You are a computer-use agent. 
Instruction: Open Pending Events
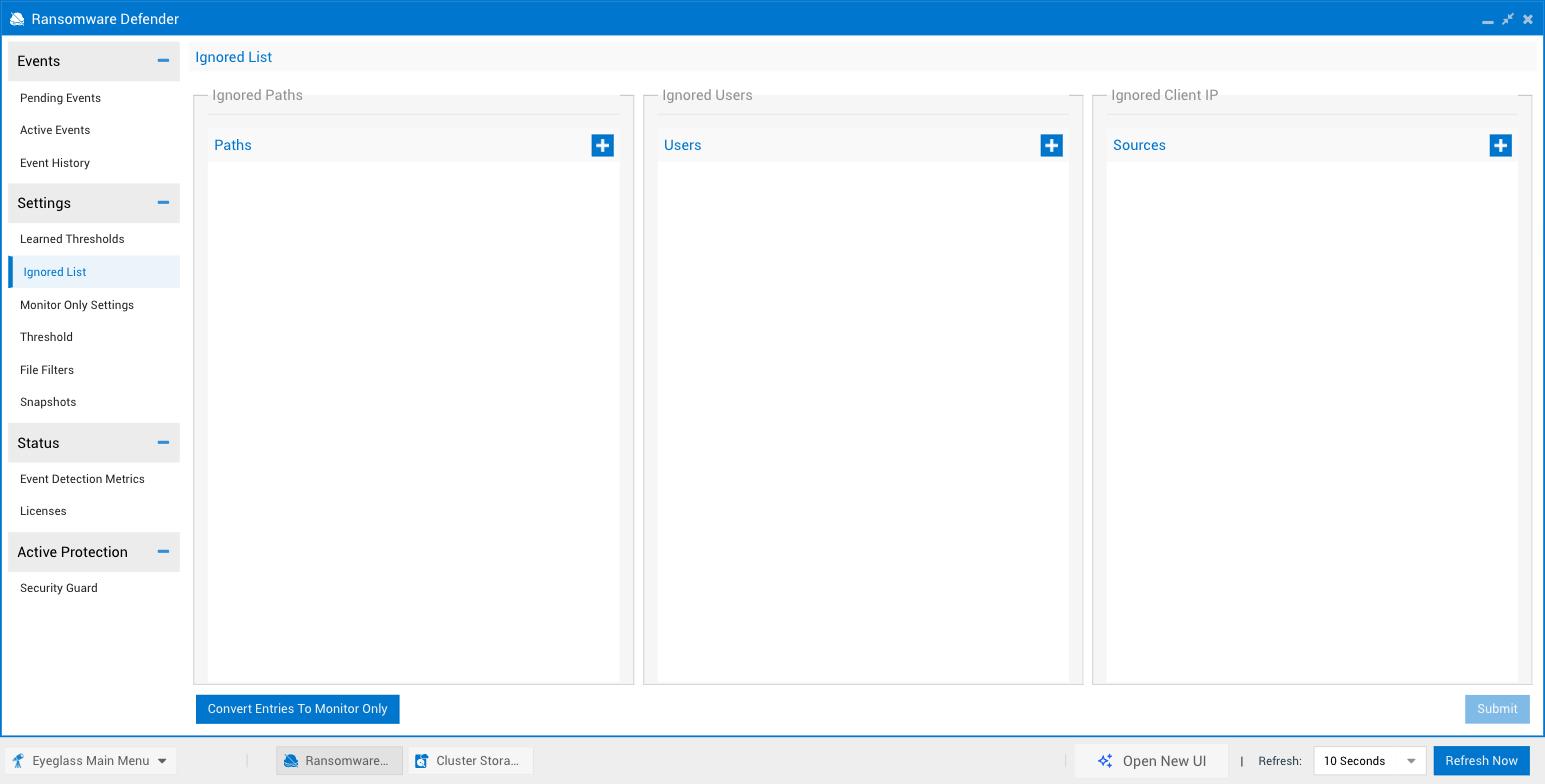pos(60,98)
